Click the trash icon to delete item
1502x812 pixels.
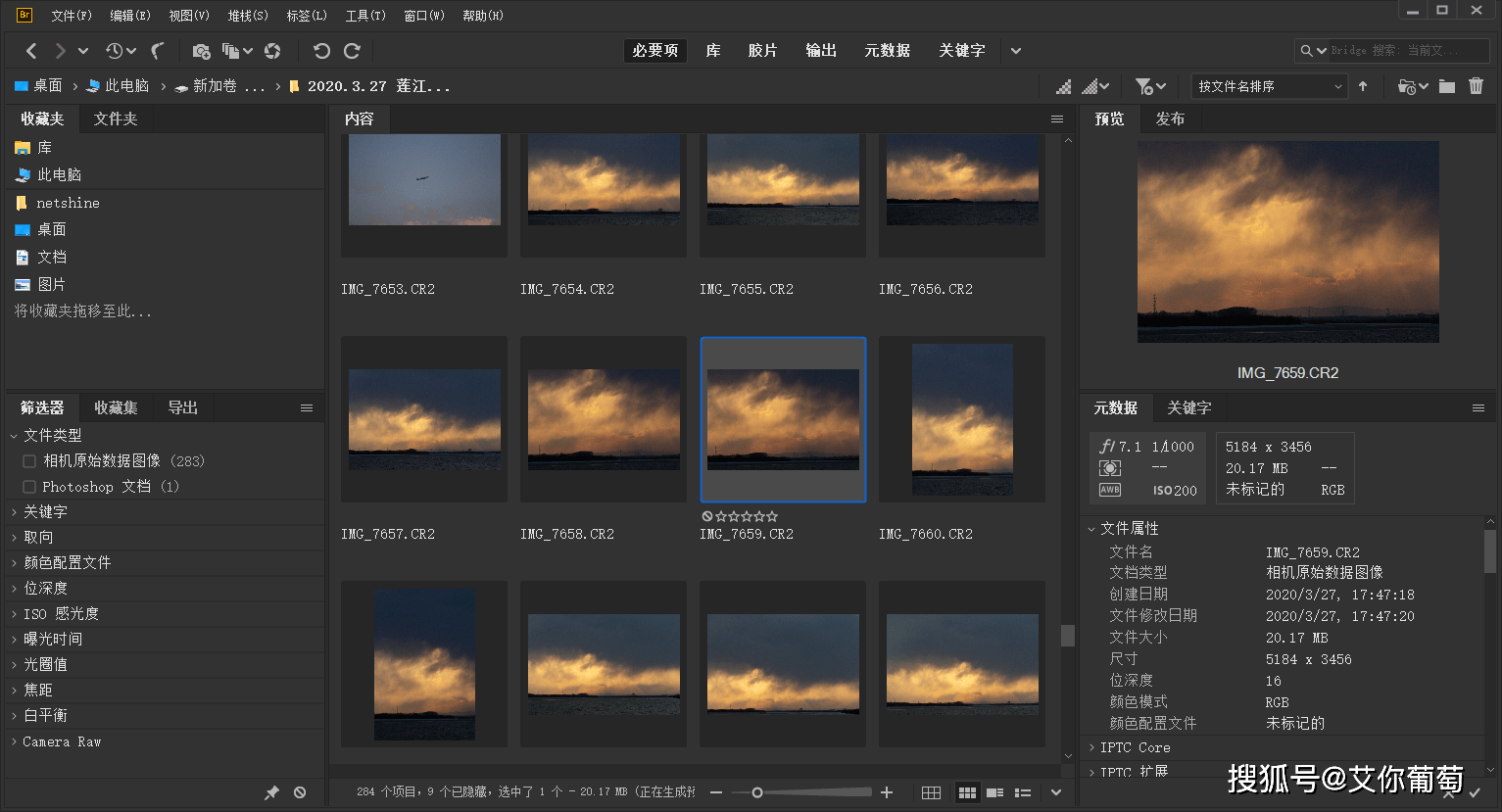1477,86
